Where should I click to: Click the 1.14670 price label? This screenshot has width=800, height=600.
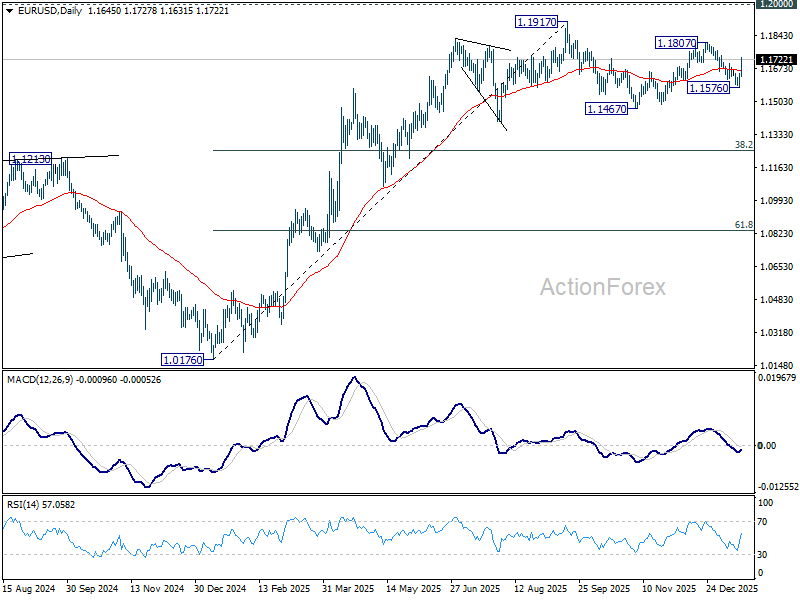pyautogui.click(x=606, y=109)
